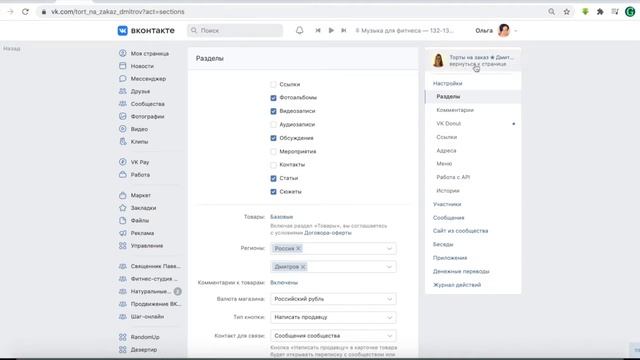
Task: Skip to next music track
Action: tap(344, 31)
